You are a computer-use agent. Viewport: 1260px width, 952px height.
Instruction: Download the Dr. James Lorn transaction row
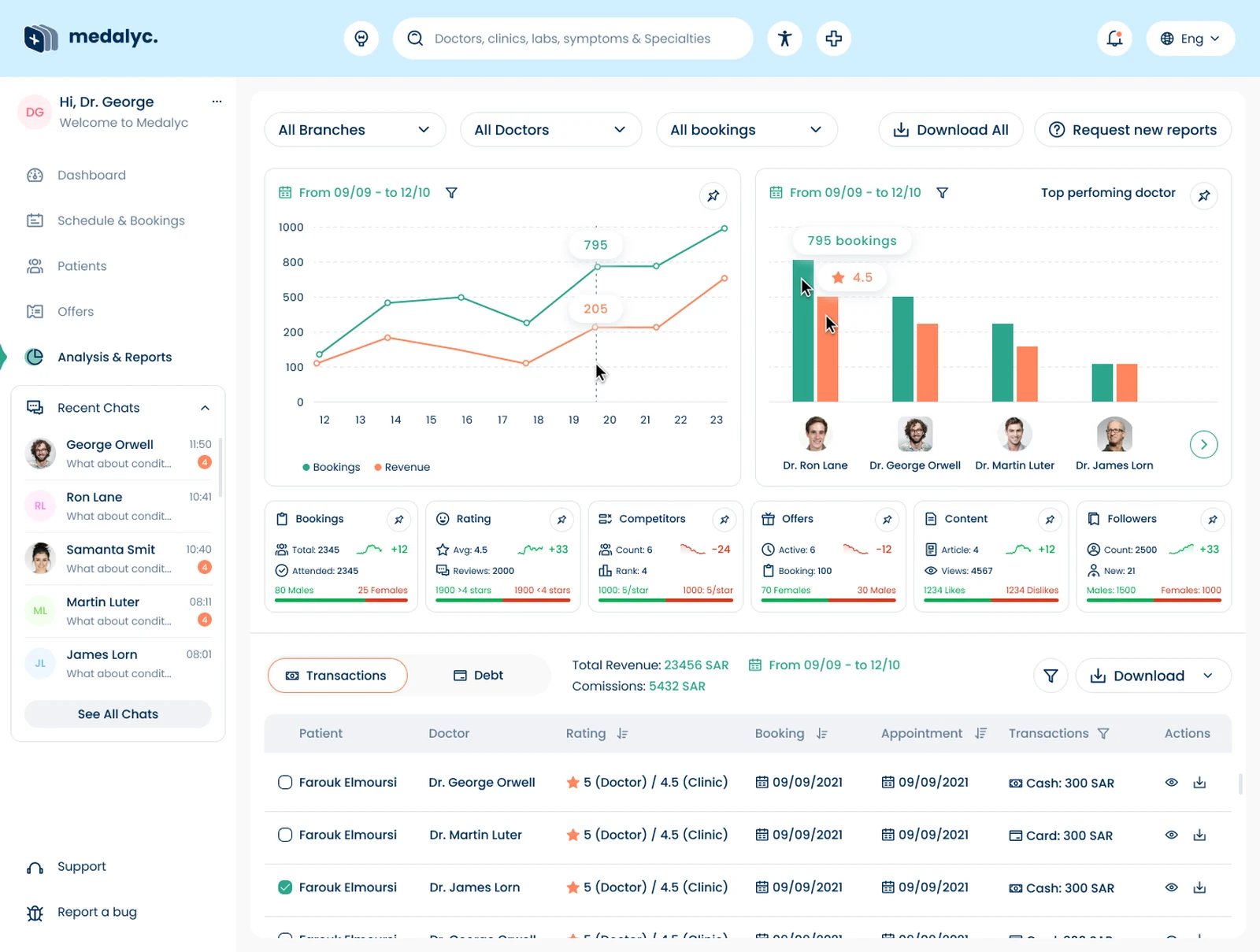[1199, 888]
